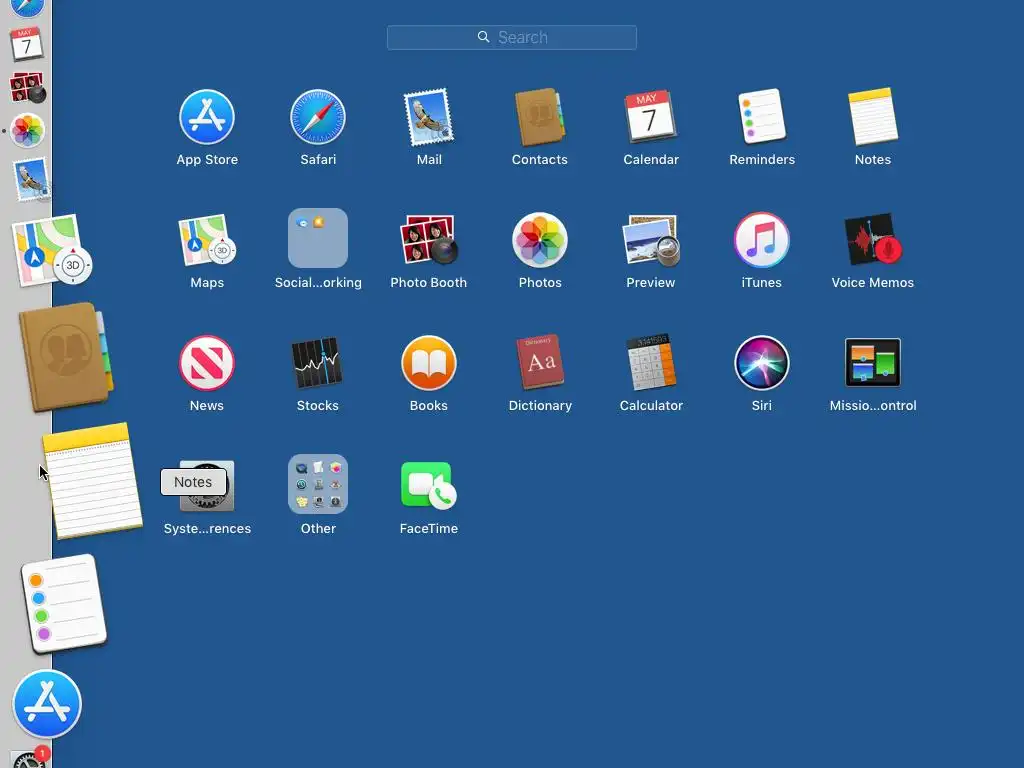Click the Mail stamp icon in Dock
This screenshot has width=1024, height=768.
[x=31, y=178]
